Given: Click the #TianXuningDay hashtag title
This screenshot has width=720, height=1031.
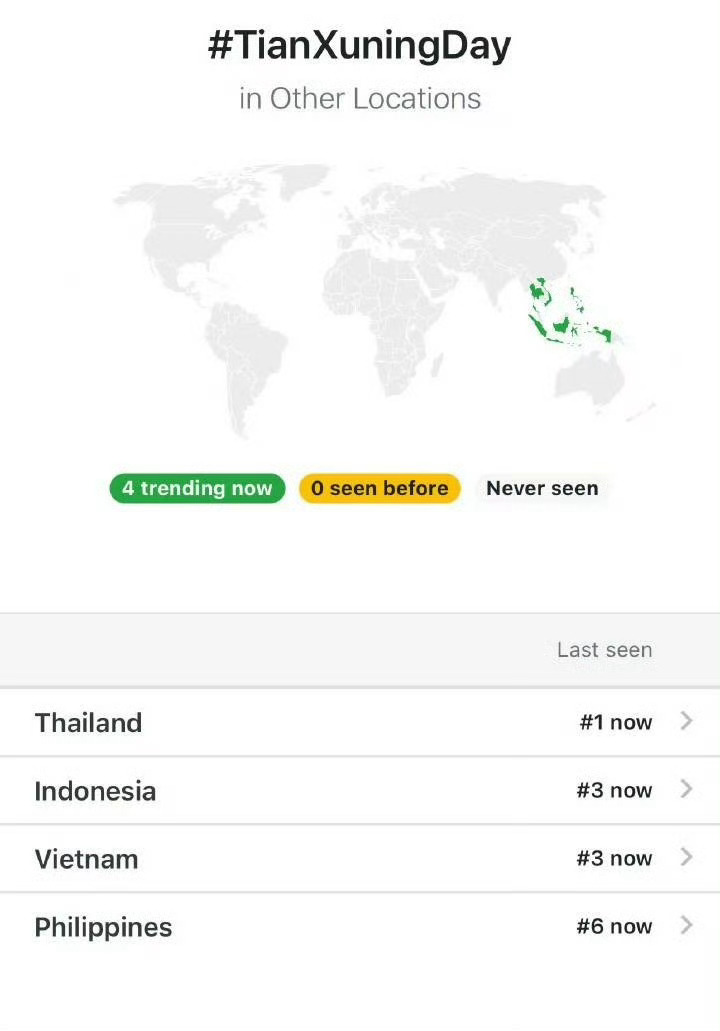Looking at the screenshot, I should click(360, 45).
